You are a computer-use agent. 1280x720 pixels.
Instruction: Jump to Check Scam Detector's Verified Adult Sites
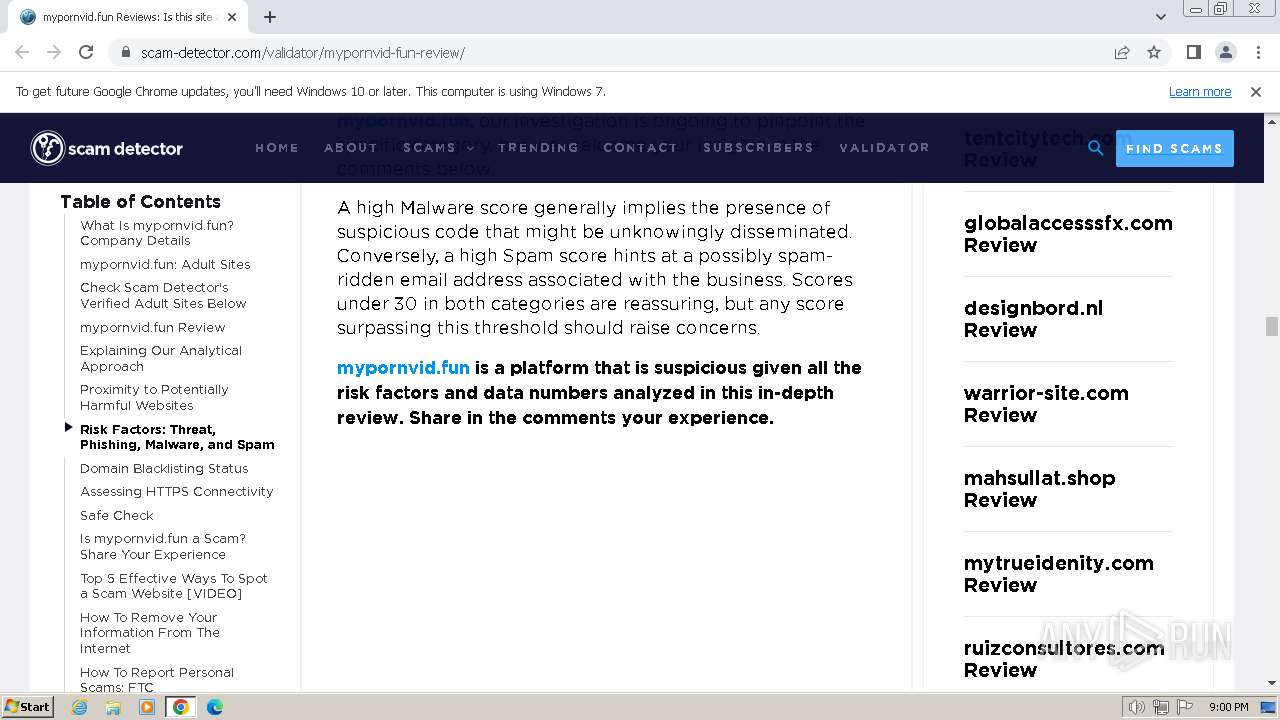click(x=163, y=295)
